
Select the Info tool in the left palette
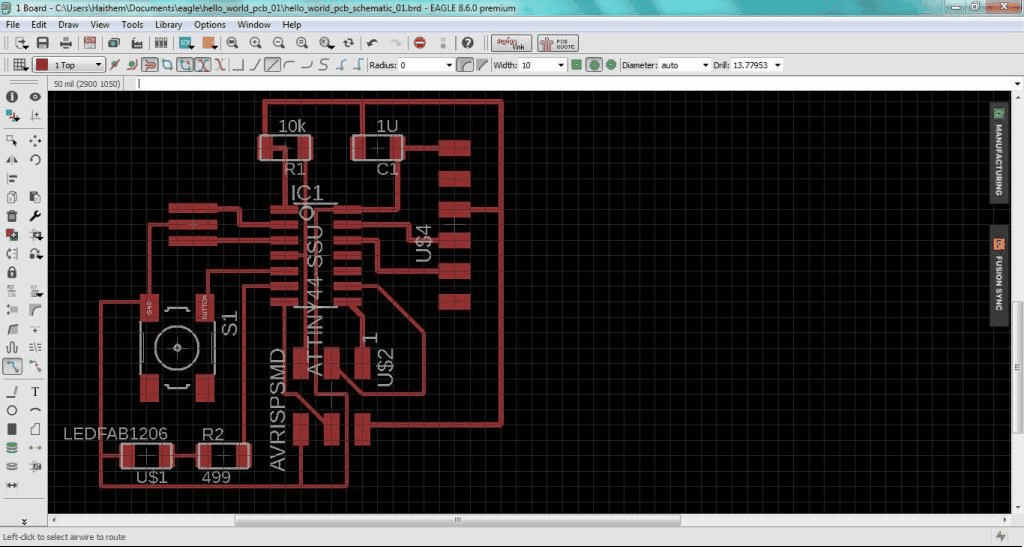point(12,97)
